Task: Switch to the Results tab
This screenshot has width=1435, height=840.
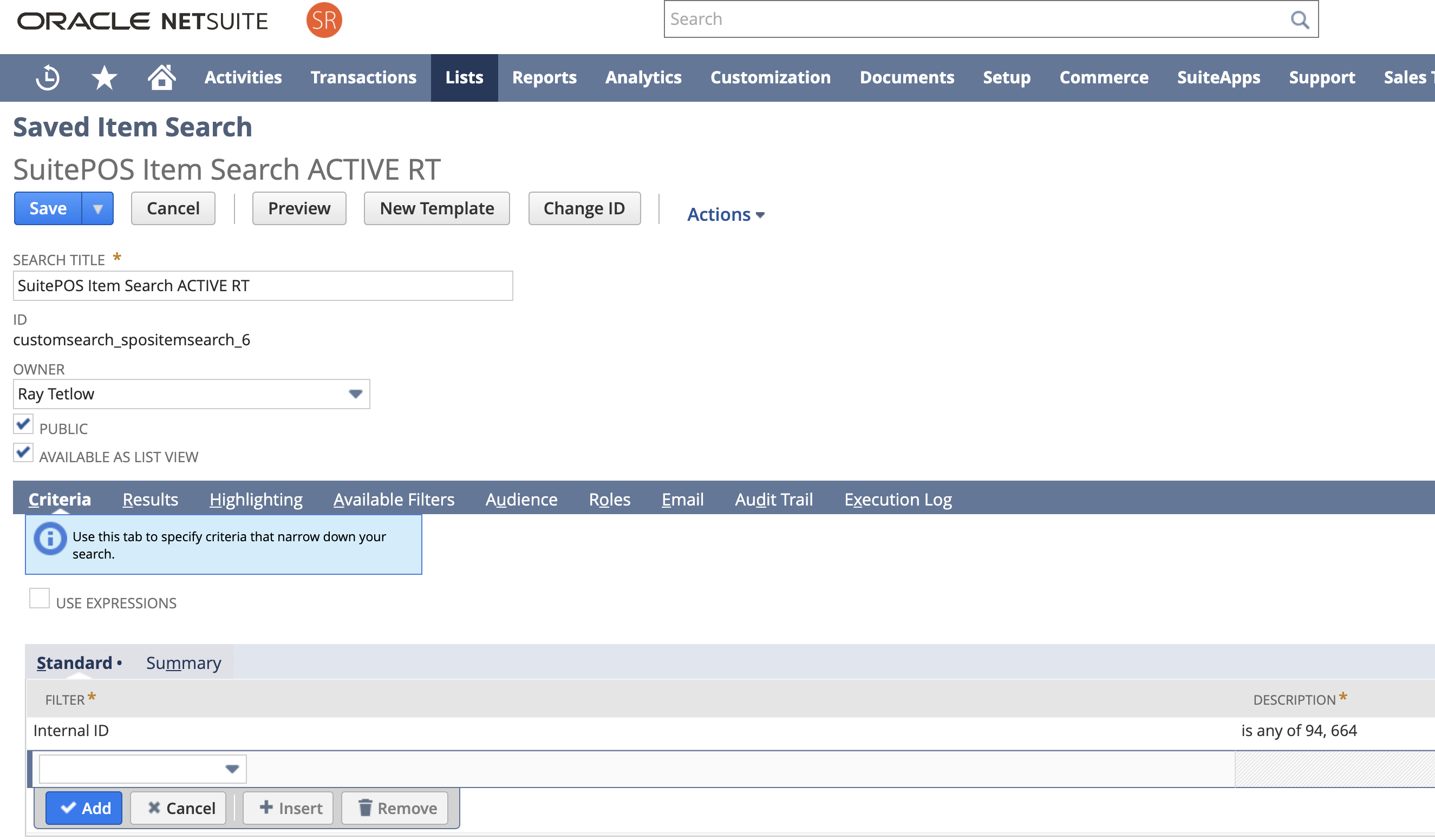Action: (x=151, y=499)
